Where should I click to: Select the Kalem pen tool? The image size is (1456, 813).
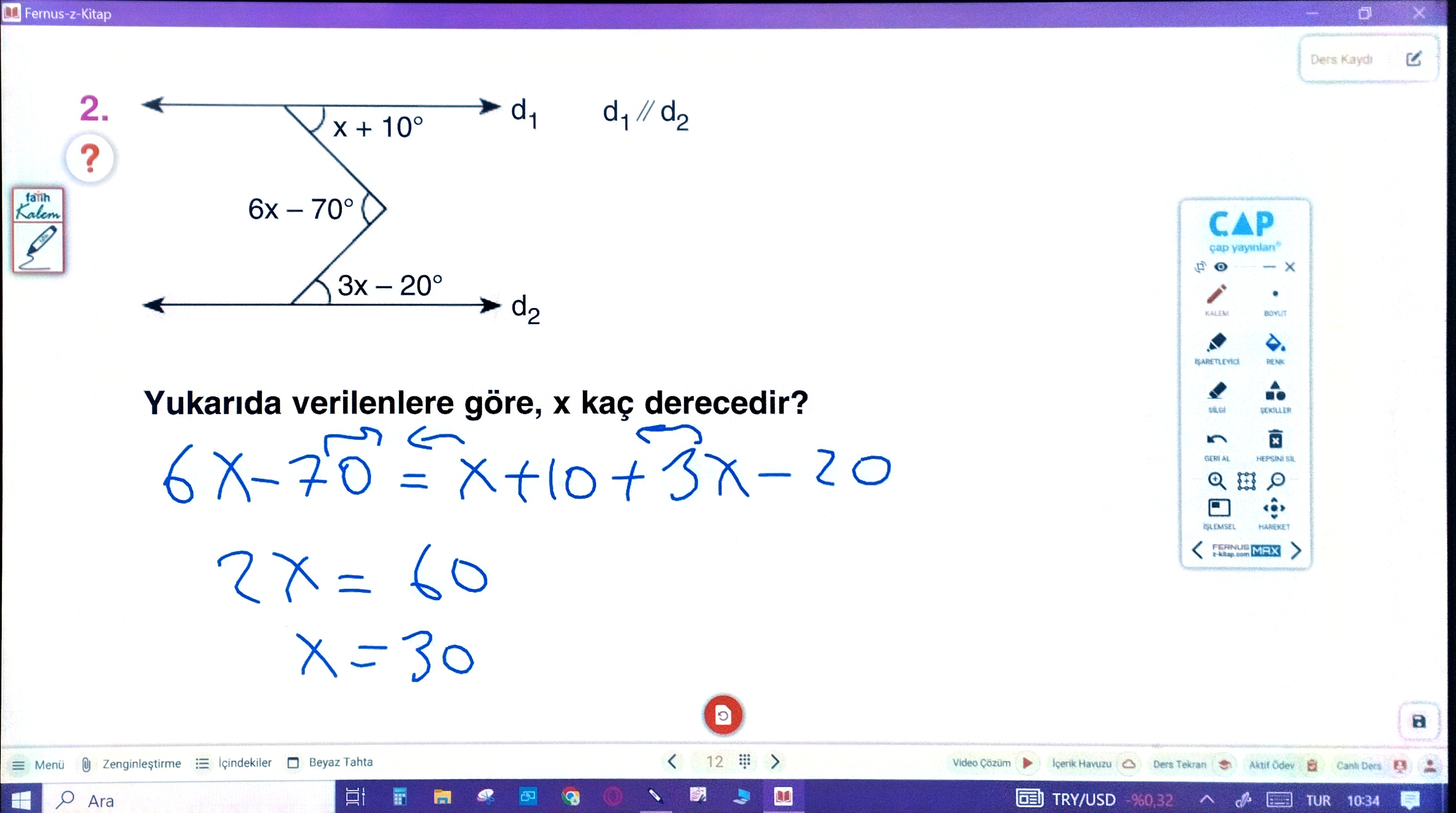point(1216,295)
